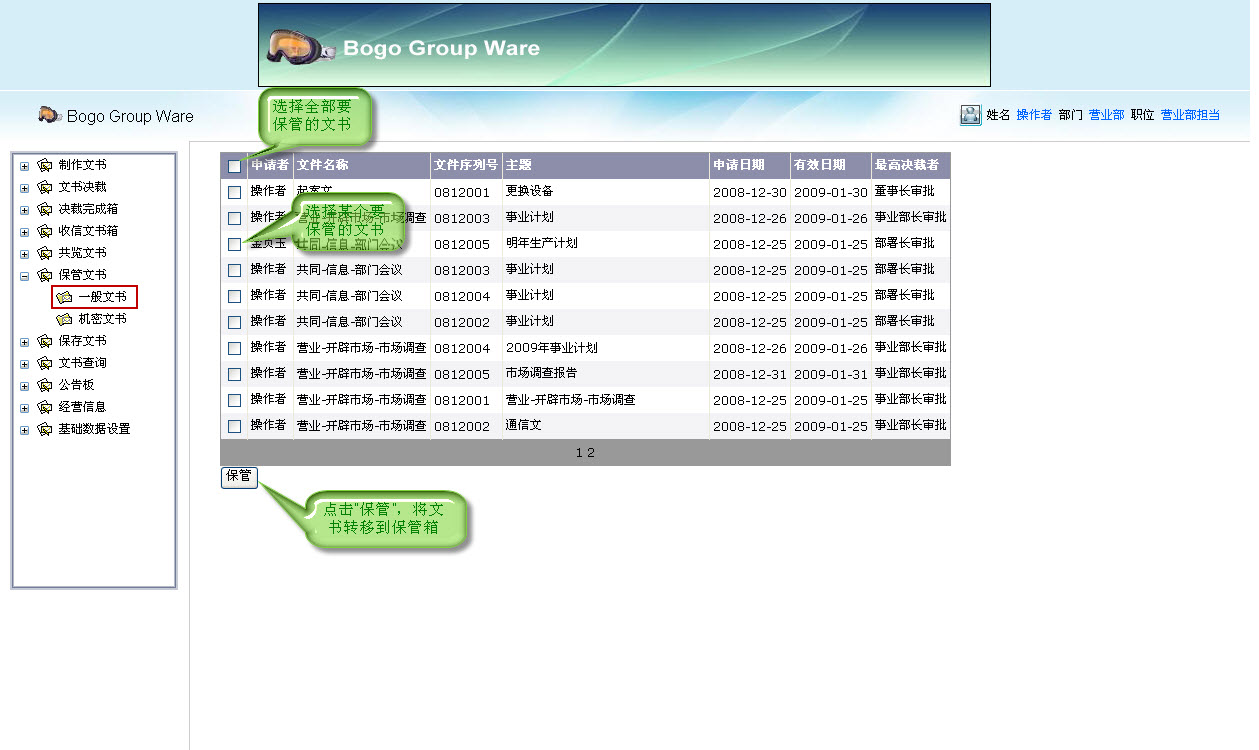Click the folder icon next to 文书决裁
Screen dimensions: 1259x750
coord(44,187)
